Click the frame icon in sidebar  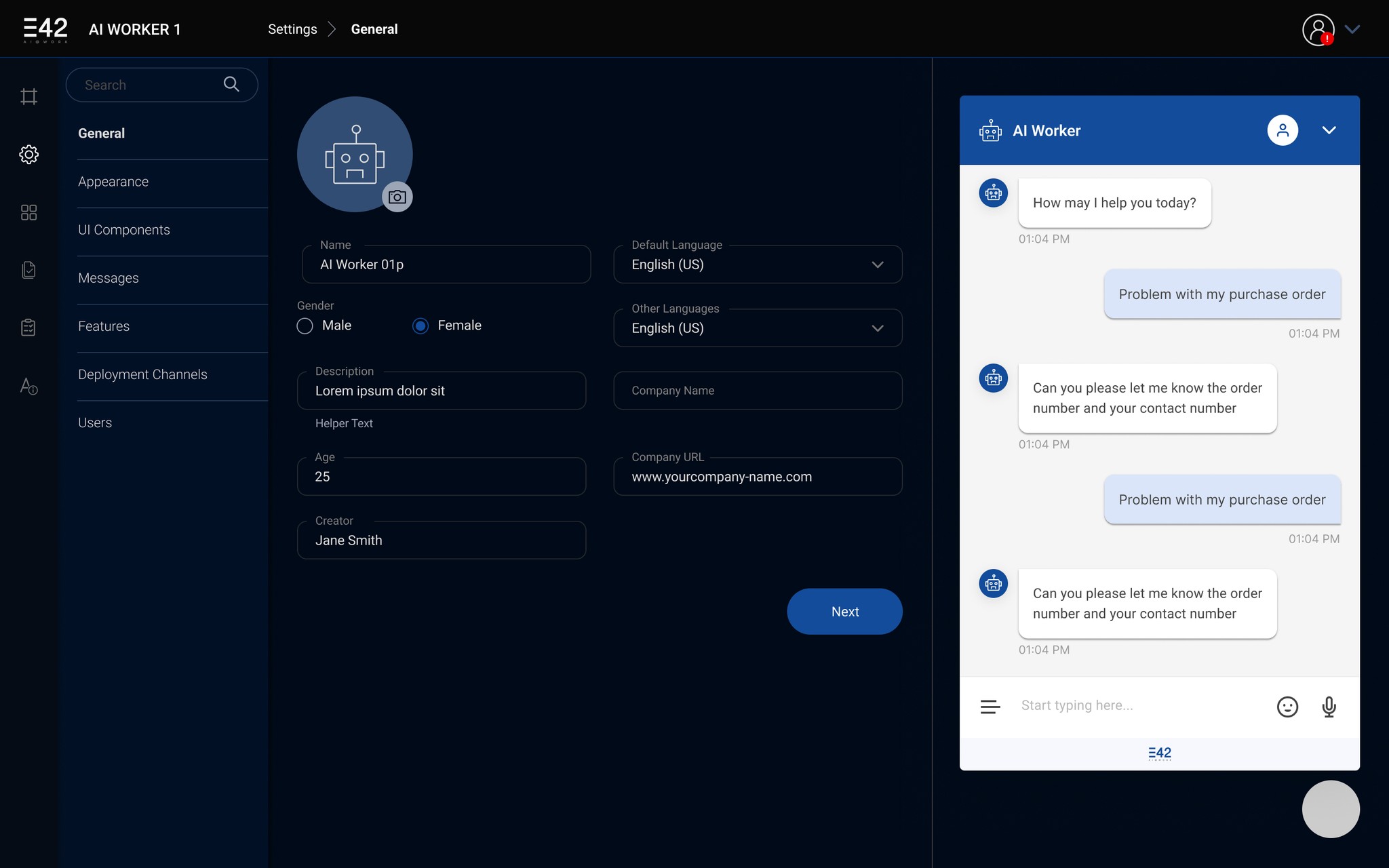(28, 96)
